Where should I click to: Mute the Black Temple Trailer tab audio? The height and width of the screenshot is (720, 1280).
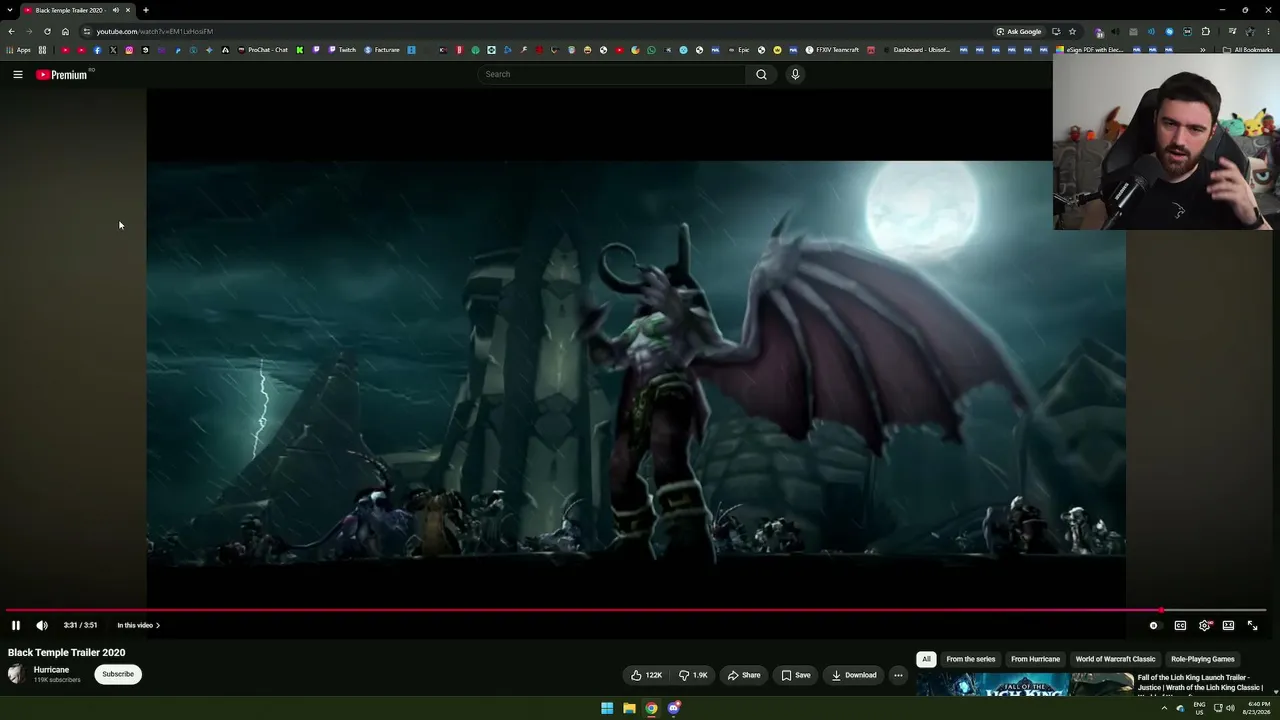(116, 10)
